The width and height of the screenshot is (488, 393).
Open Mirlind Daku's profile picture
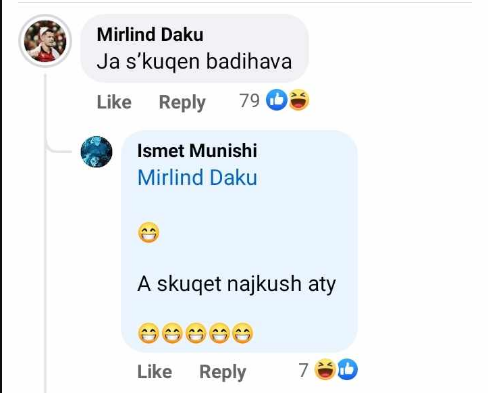tap(45, 41)
